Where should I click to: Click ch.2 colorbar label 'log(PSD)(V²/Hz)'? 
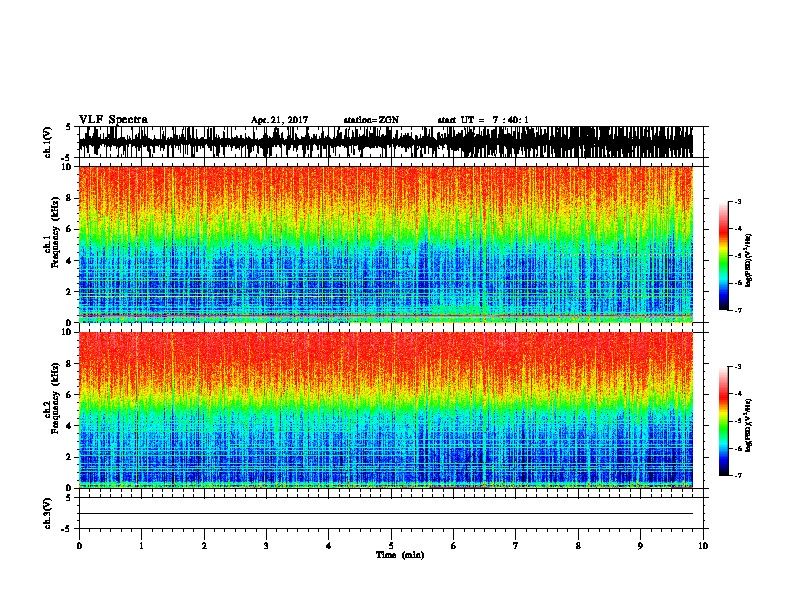(x=748, y=426)
